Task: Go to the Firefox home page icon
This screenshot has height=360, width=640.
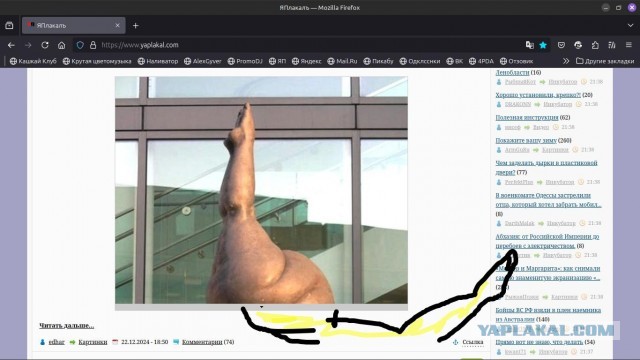Action: click(x=61, y=45)
